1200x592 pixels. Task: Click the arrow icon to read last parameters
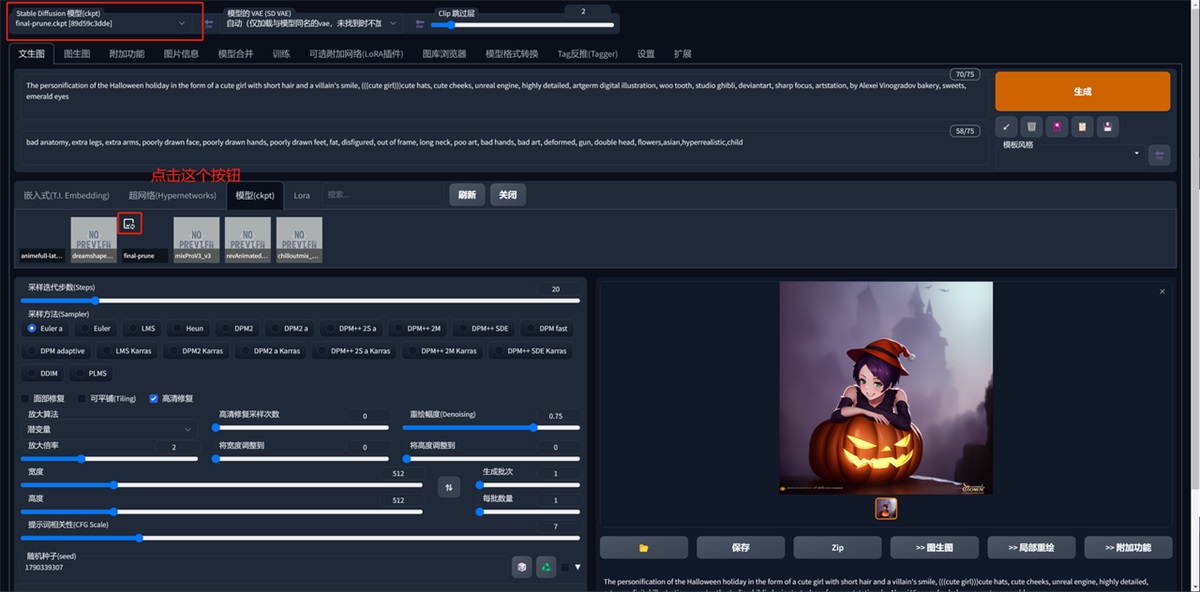click(x=1007, y=127)
